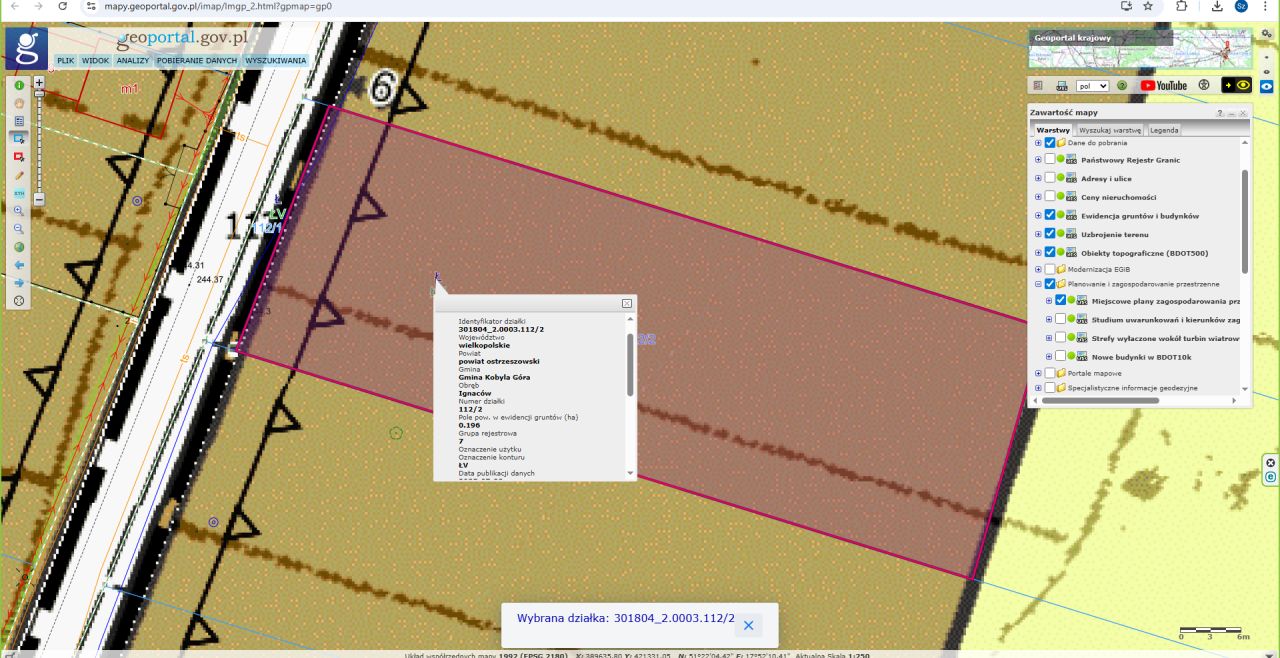The width and height of the screenshot is (1280, 658).
Task: Select the red rectangle selection tool
Action: (19, 156)
